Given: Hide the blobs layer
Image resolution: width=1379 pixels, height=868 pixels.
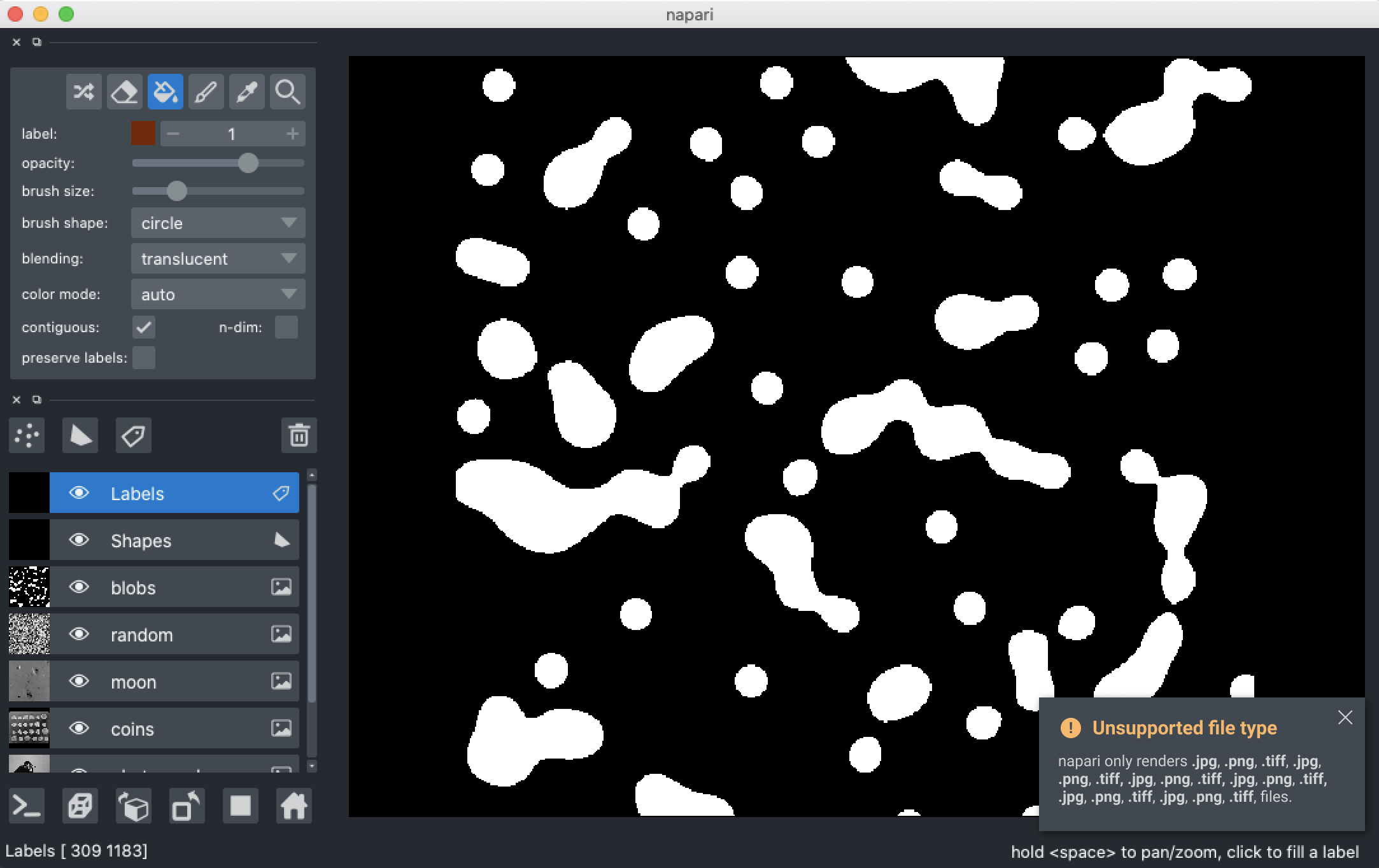Looking at the screenshot, I should 79,587.
